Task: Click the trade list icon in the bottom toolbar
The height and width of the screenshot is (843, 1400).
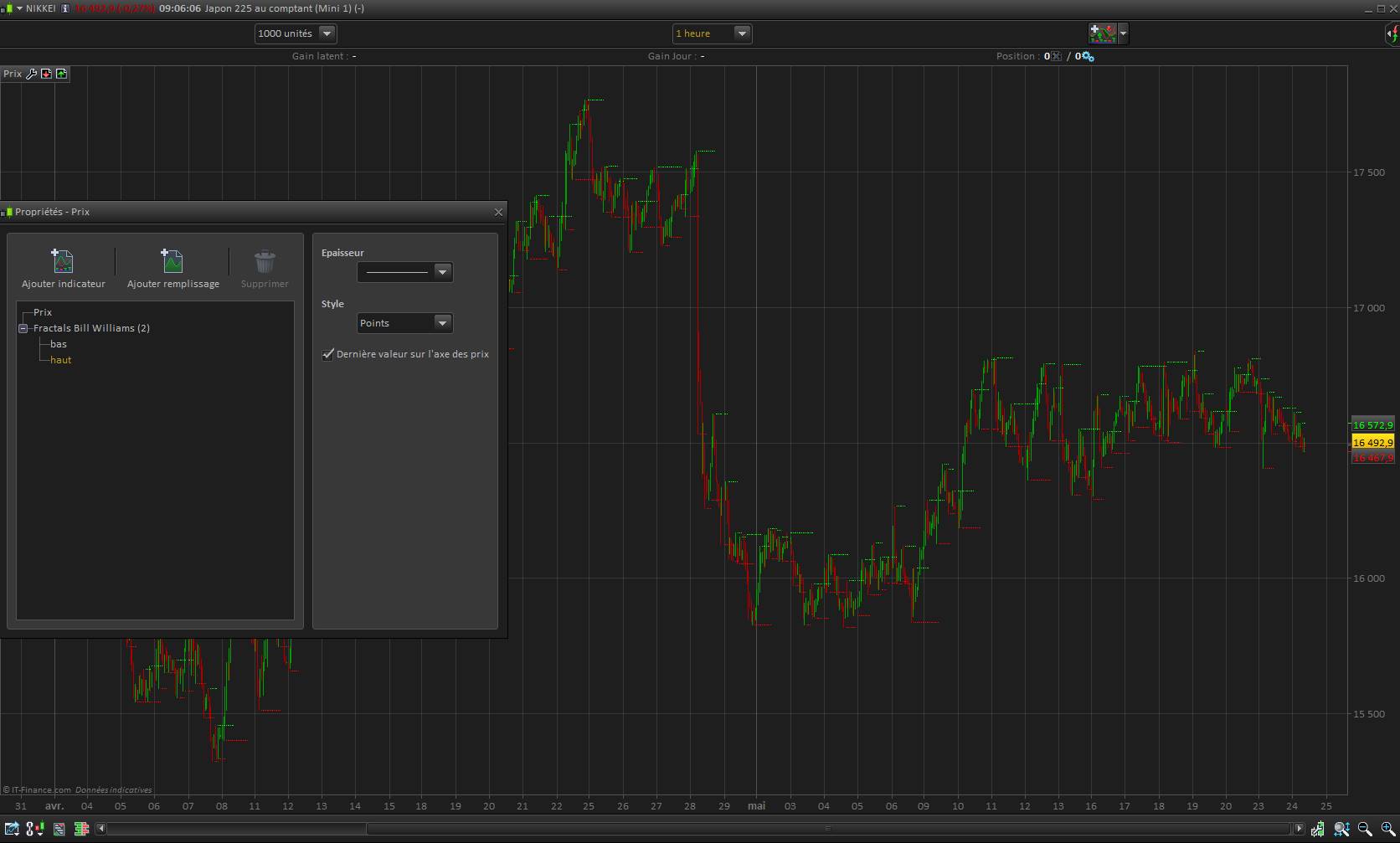Action: click(59, 829)
